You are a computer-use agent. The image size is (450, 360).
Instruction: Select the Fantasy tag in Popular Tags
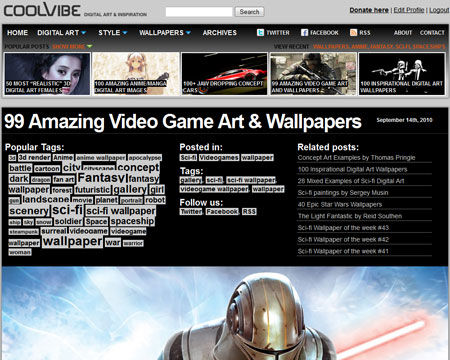pyautogui.click(x=101, y=178)
